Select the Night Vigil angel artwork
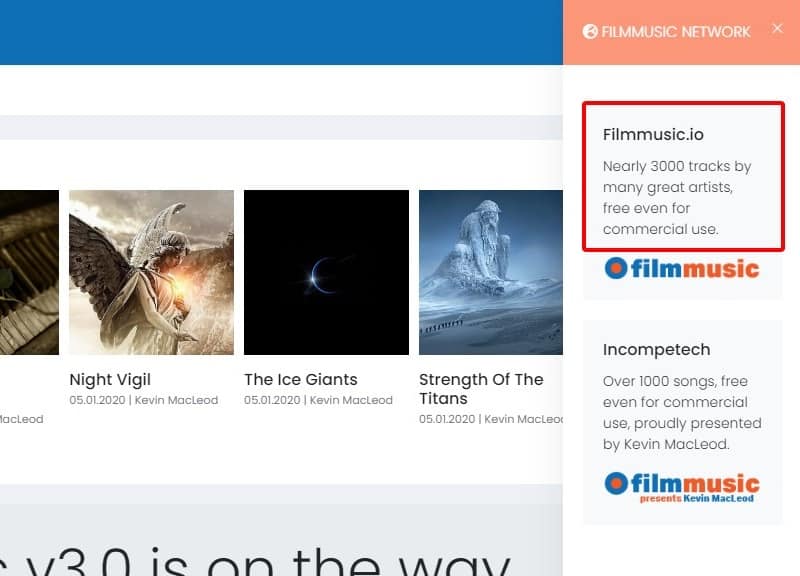Image resolution: width=800 pixels, height=576 pixels. (x=151, y=272)
